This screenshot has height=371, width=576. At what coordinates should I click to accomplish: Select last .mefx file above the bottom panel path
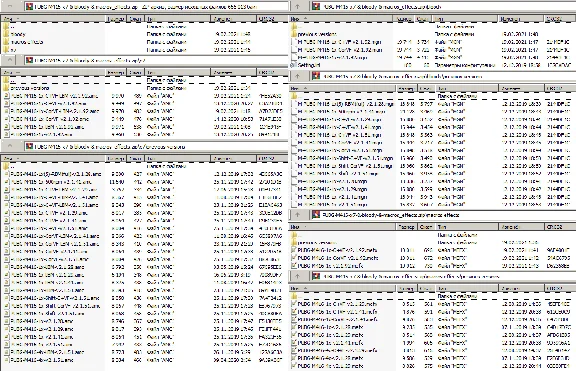331,266
